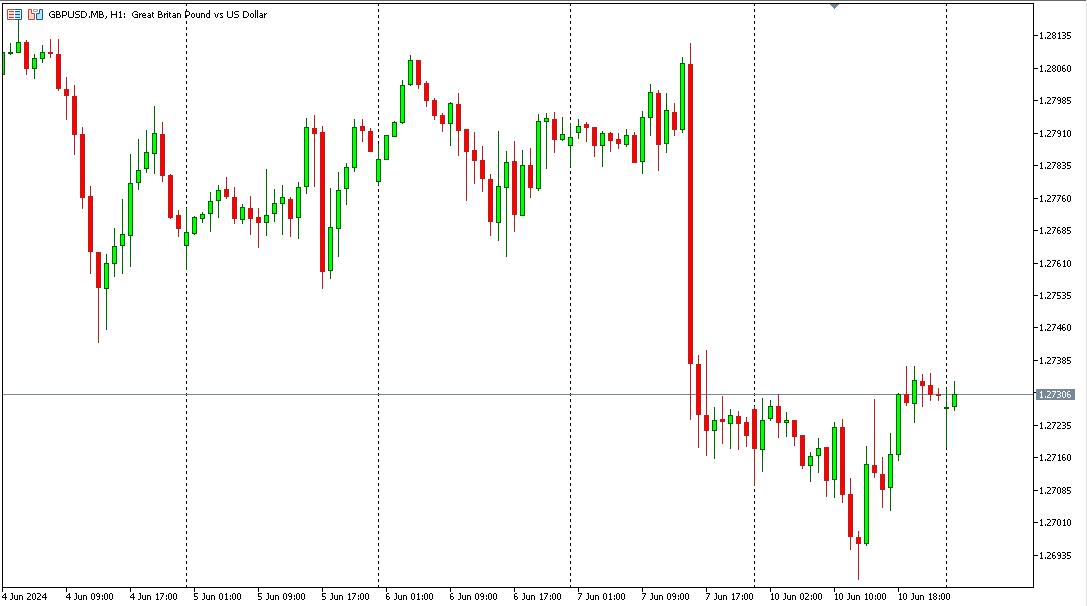
Task: Click price axis value 1.27535
Action: tap(1054, 295)
